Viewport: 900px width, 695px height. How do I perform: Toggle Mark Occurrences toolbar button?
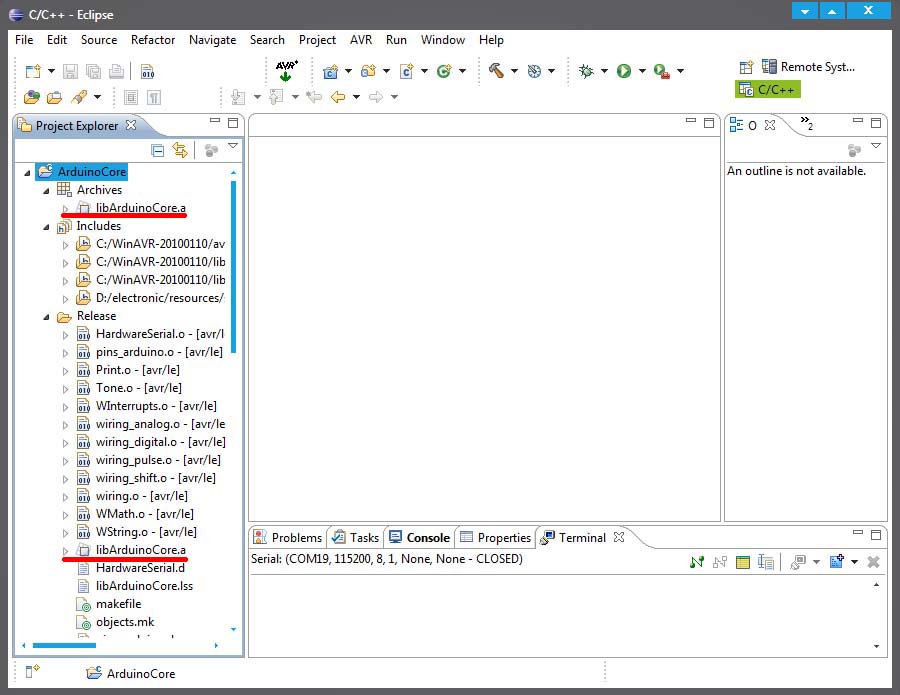click(x=131, y=98)
